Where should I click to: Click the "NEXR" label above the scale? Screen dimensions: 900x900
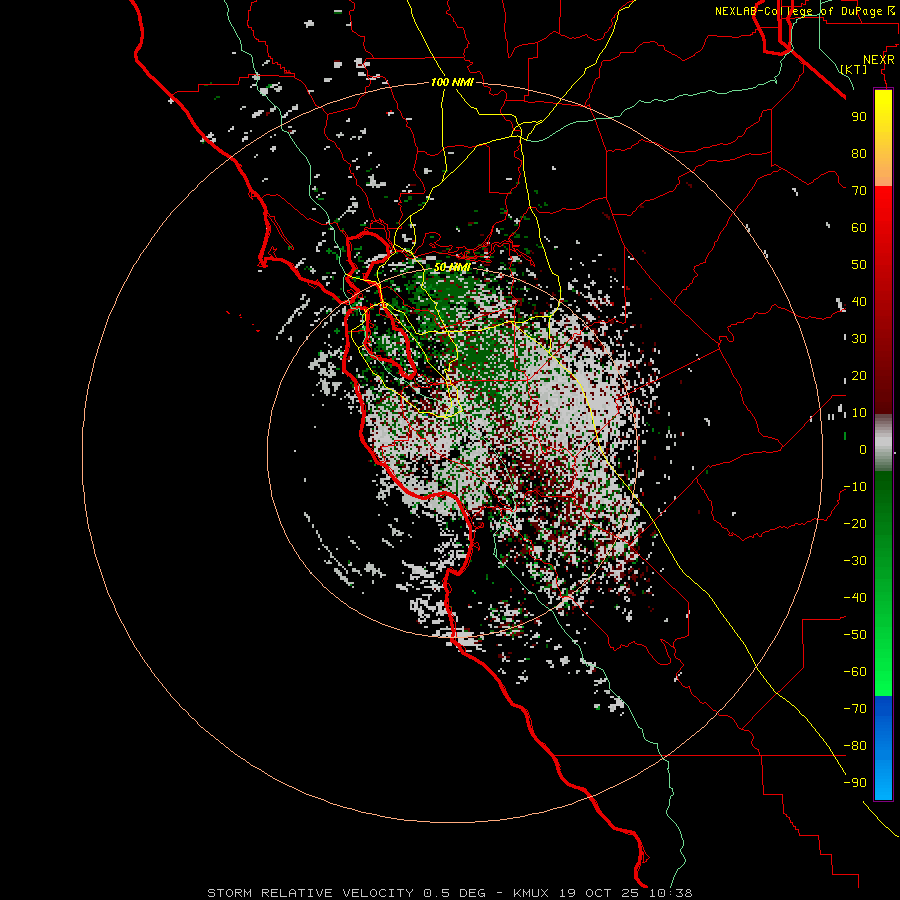coord(878,60)
